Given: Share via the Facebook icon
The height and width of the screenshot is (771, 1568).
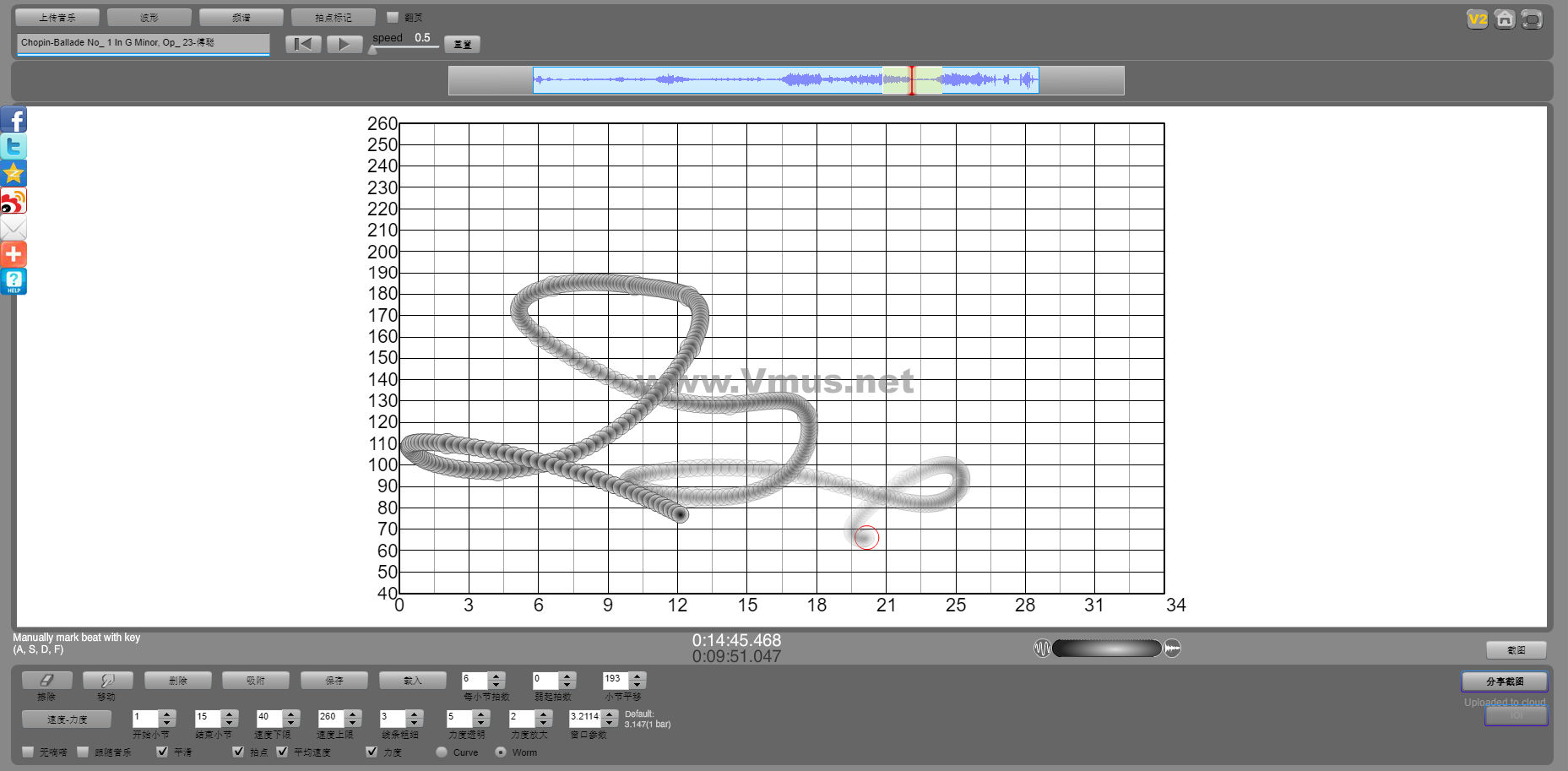Looking at the screenshot, I should [x=14, y=120].
